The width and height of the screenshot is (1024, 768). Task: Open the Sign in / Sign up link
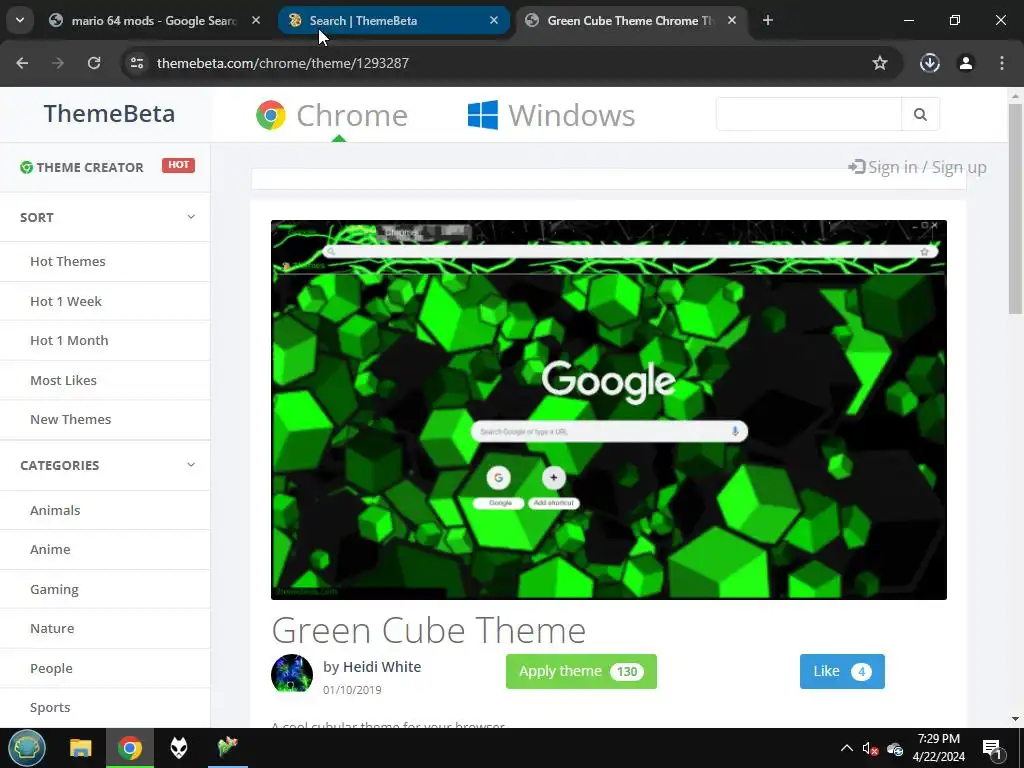point(917,168)
